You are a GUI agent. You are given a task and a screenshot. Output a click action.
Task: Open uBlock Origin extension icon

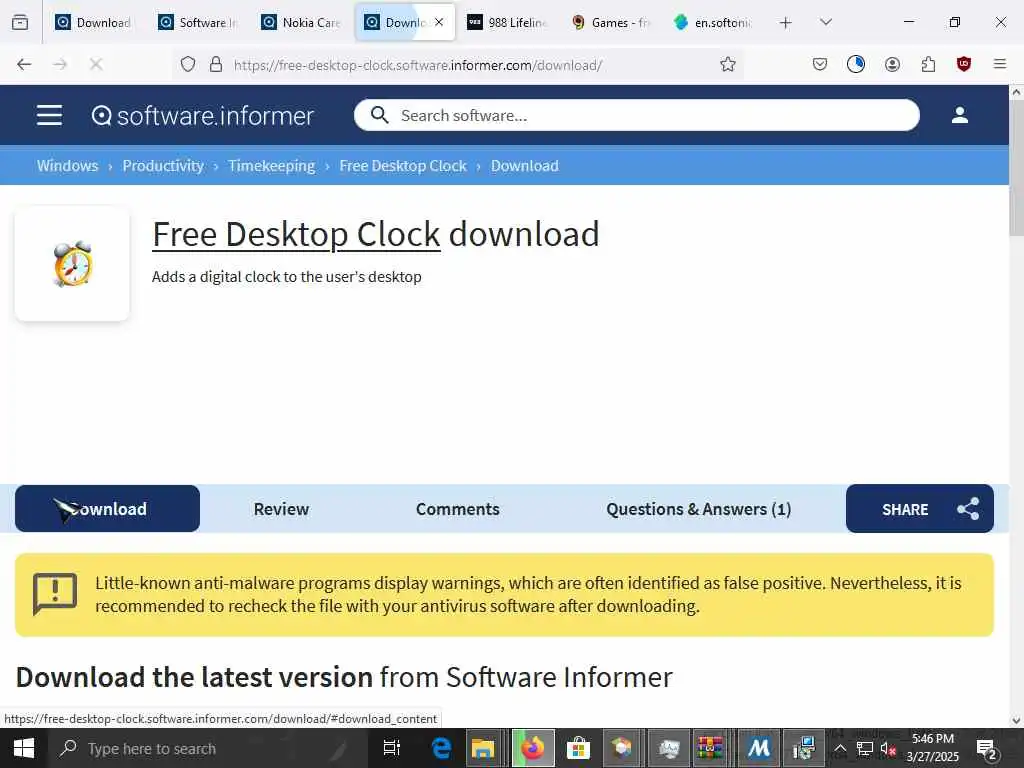pos(964,64)
